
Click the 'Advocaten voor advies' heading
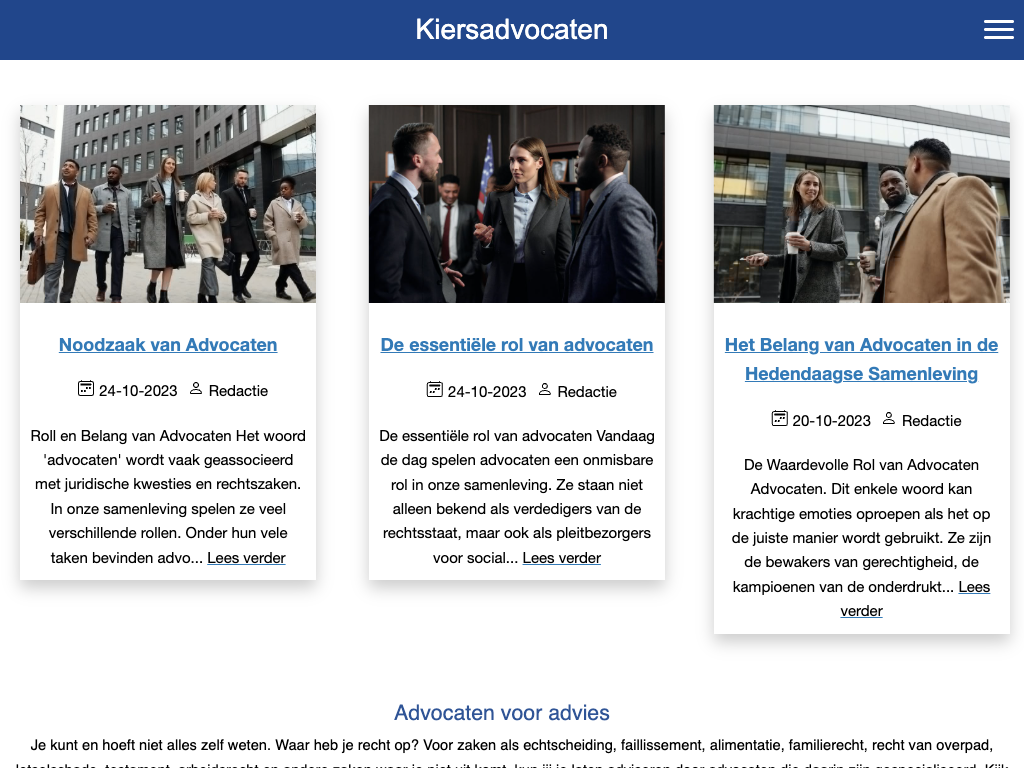click(x=502, y=713)
